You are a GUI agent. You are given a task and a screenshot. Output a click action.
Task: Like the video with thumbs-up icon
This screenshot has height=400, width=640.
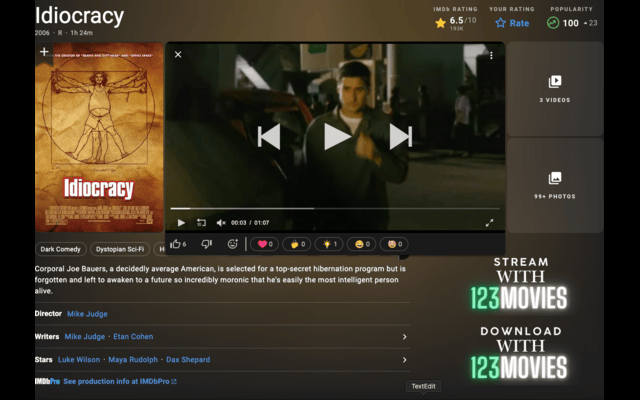point(178,244)
